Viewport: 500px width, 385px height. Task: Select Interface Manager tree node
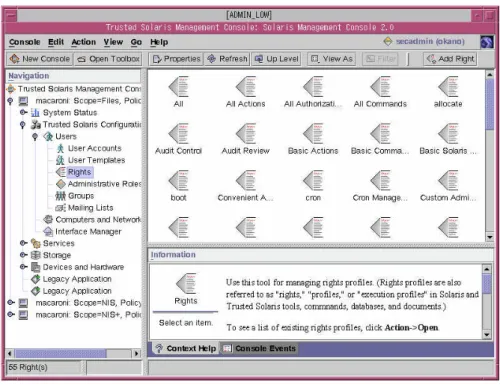(x=88, y=231)
